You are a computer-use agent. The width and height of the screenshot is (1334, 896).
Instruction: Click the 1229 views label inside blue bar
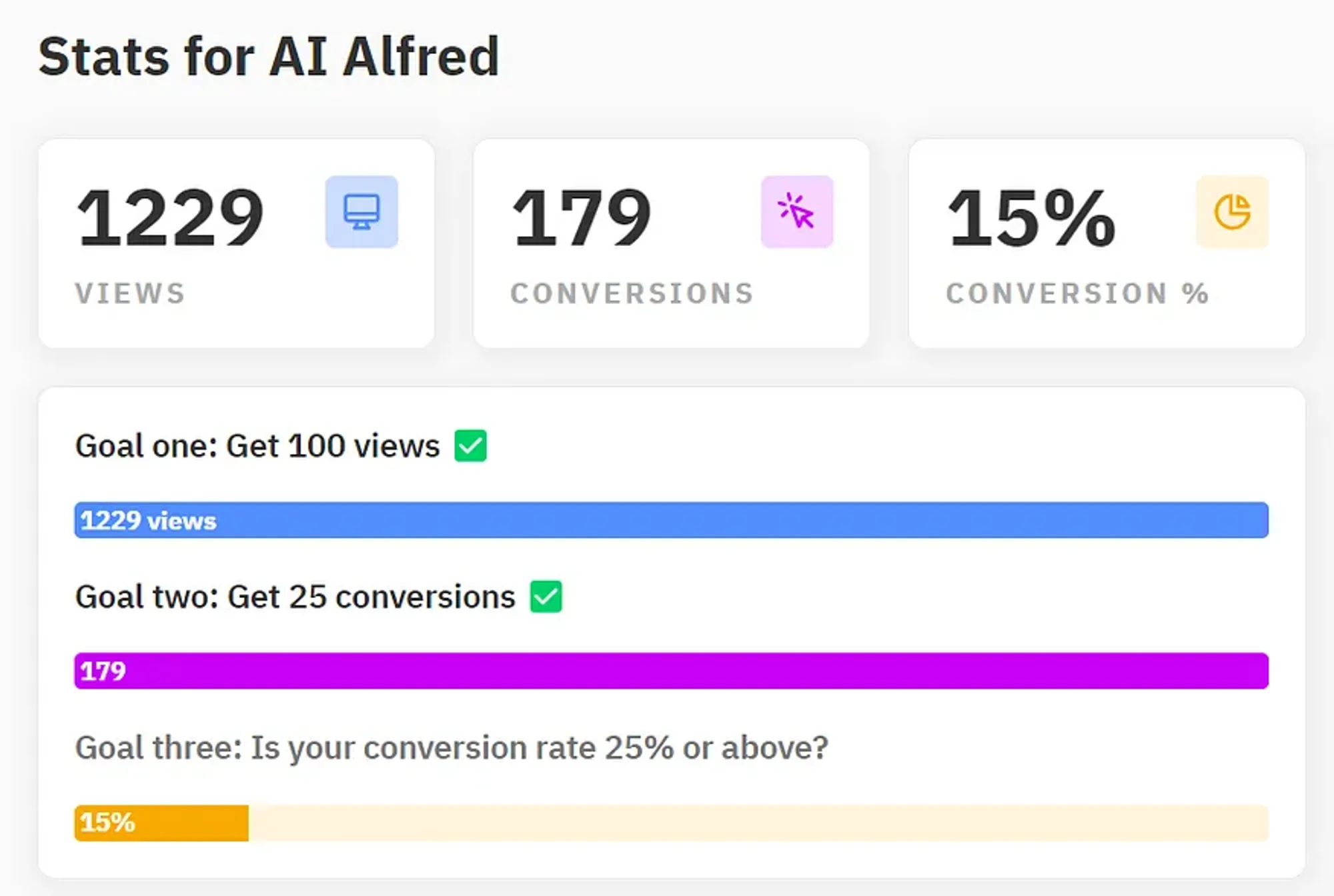tap(148, 521)
